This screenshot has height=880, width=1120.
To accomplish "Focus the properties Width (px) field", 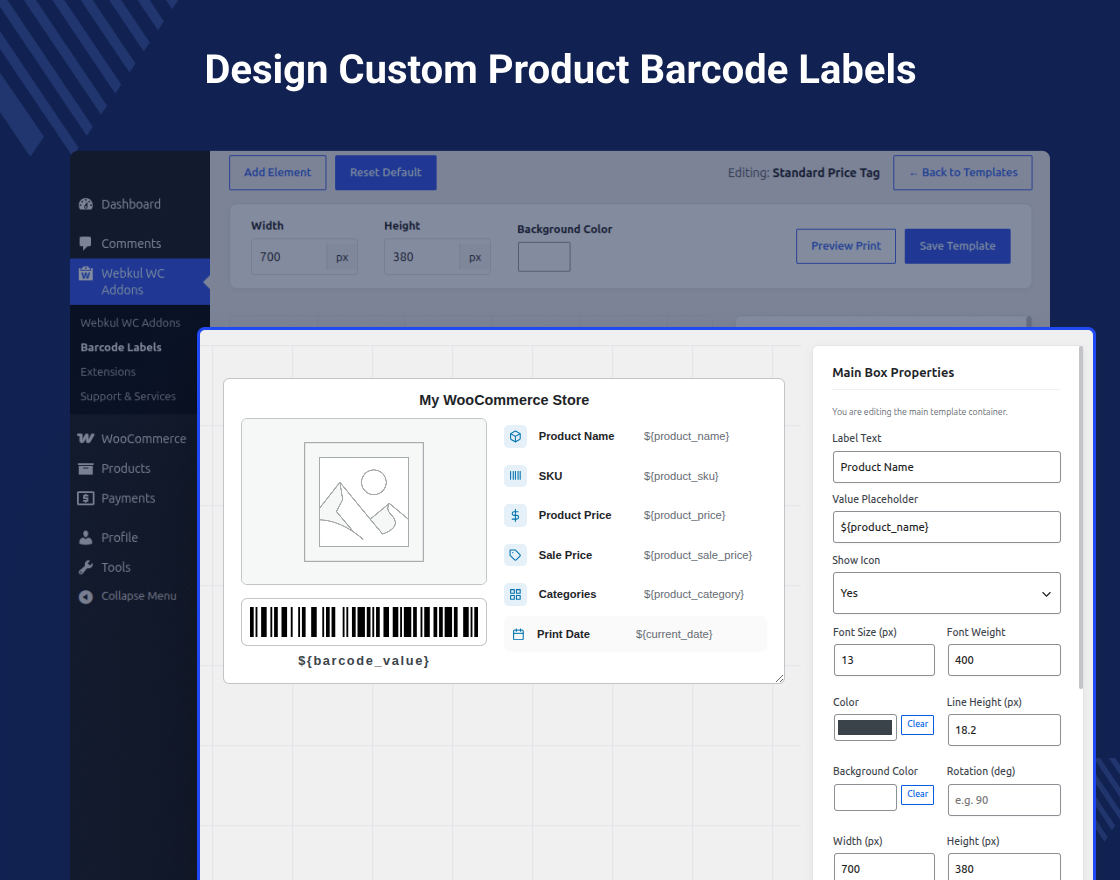I will [x=884, y=867].
